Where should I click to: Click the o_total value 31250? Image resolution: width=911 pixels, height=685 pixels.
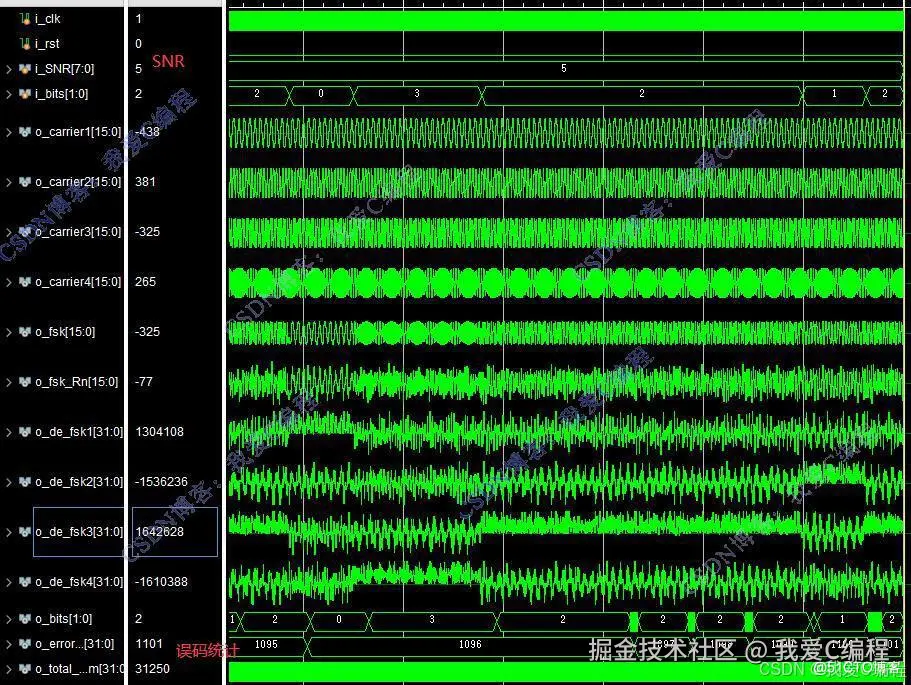coord(152,669)
